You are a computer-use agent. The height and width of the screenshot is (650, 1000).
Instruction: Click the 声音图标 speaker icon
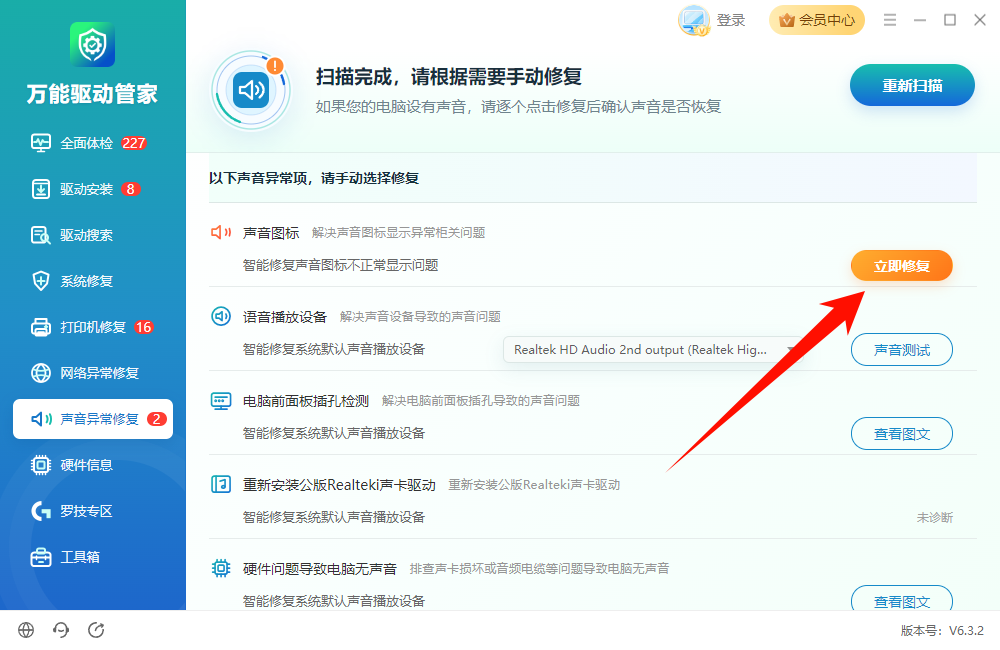click(221, 232)
